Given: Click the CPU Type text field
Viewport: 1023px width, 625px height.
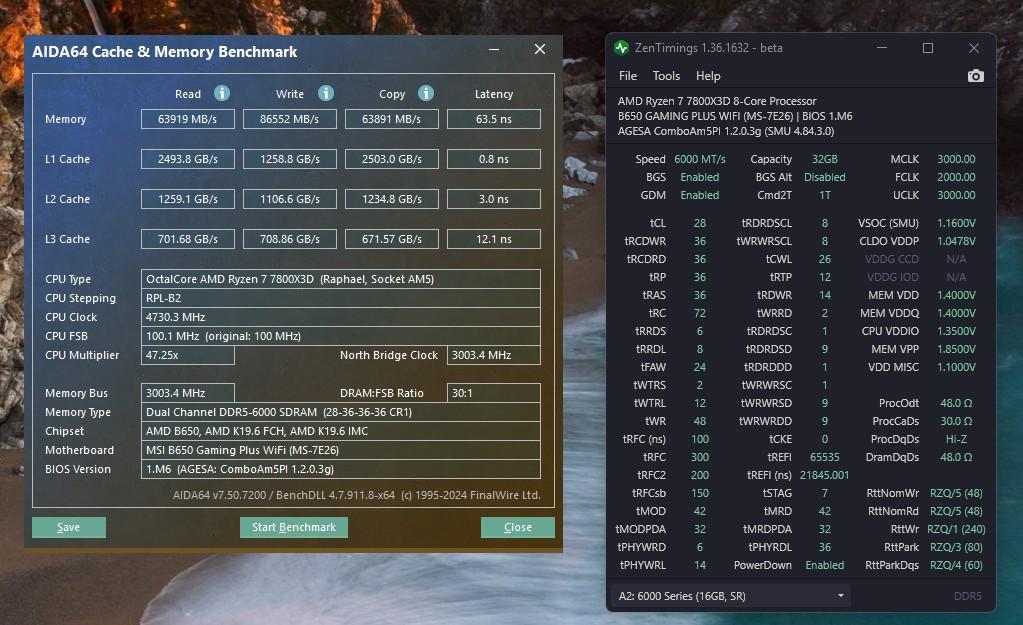Looking at the screenshot, I should tap(340, 279).
